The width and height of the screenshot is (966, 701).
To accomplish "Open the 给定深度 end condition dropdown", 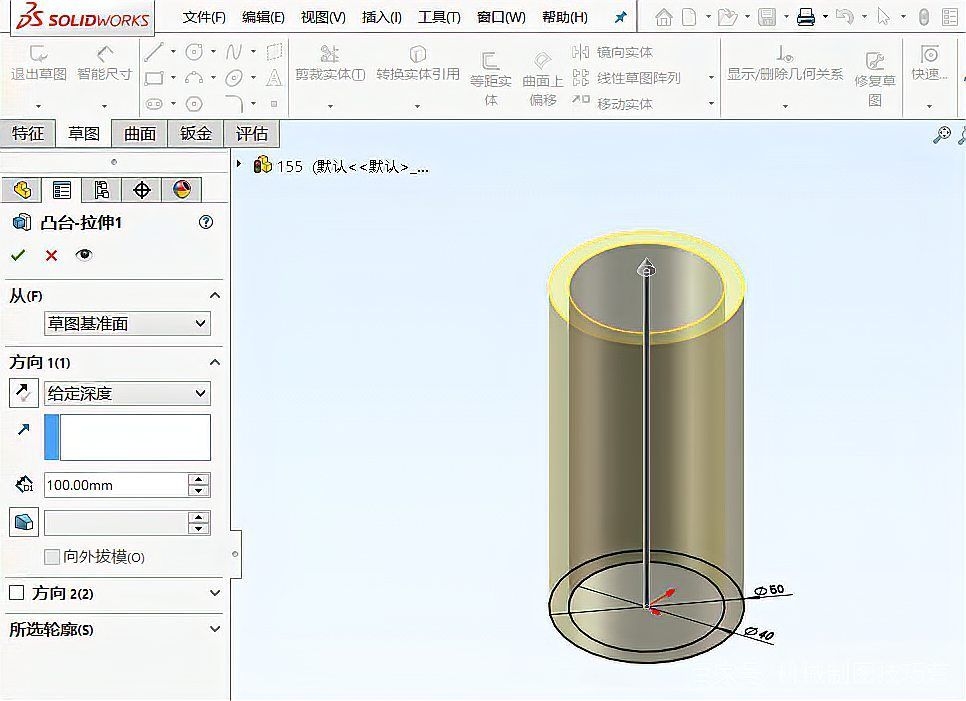I will pyautogui.click(x=127, y=393).
